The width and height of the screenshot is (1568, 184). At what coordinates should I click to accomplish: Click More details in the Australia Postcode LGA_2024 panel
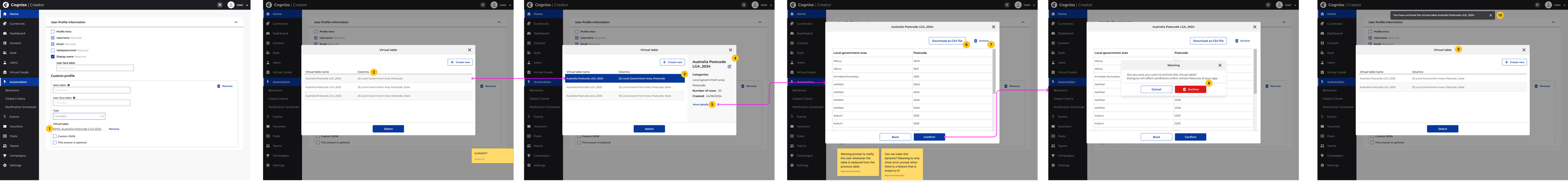click(x=701, y=104)
